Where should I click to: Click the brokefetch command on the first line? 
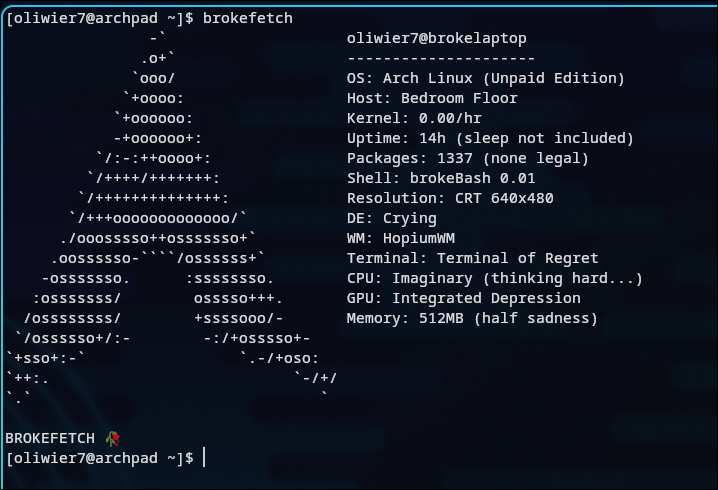pos(248,18)
